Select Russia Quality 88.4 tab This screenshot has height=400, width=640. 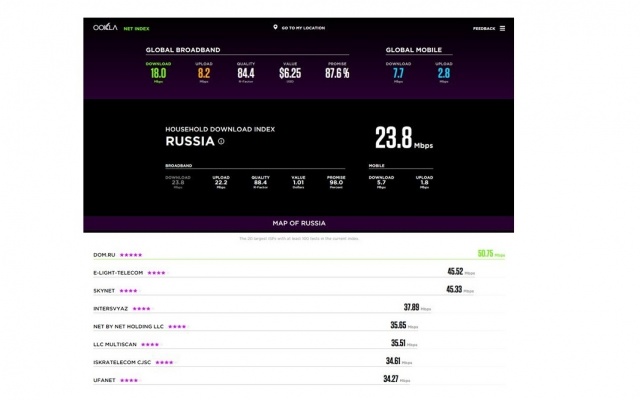[x=260, y=182]
